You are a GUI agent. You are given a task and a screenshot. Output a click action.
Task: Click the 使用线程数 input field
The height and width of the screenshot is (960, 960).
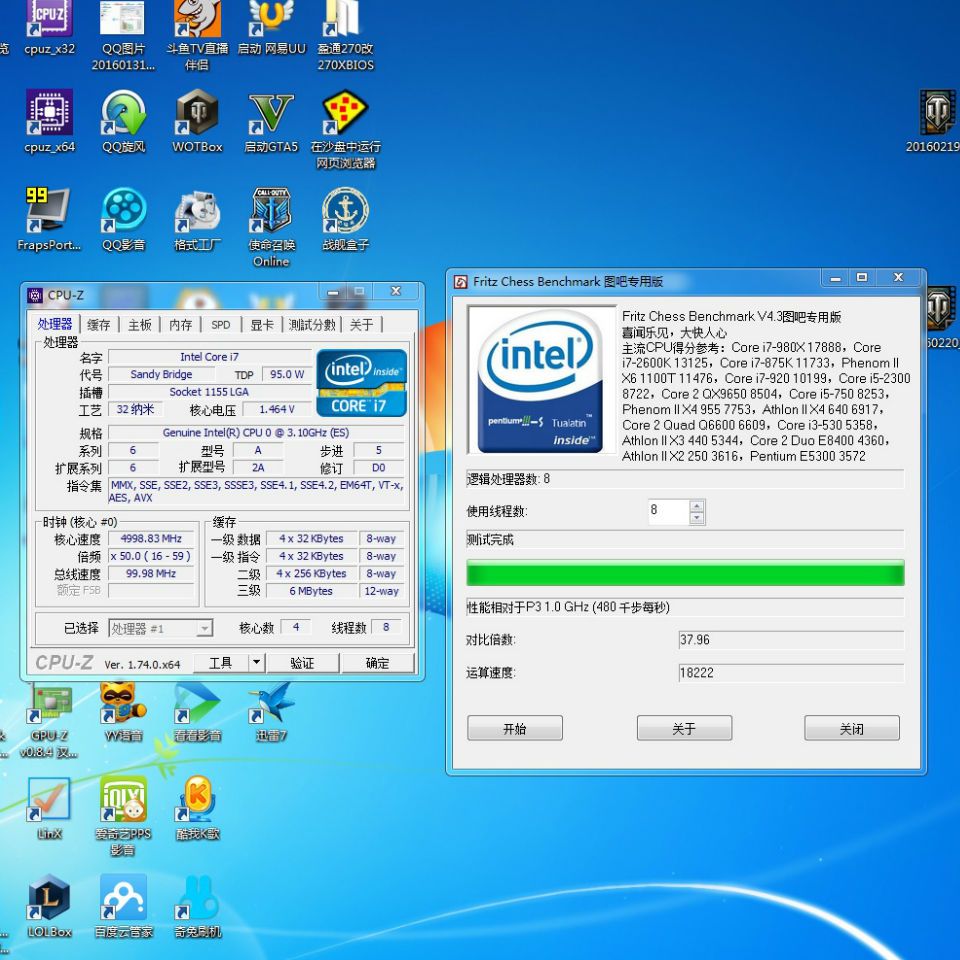668,511
